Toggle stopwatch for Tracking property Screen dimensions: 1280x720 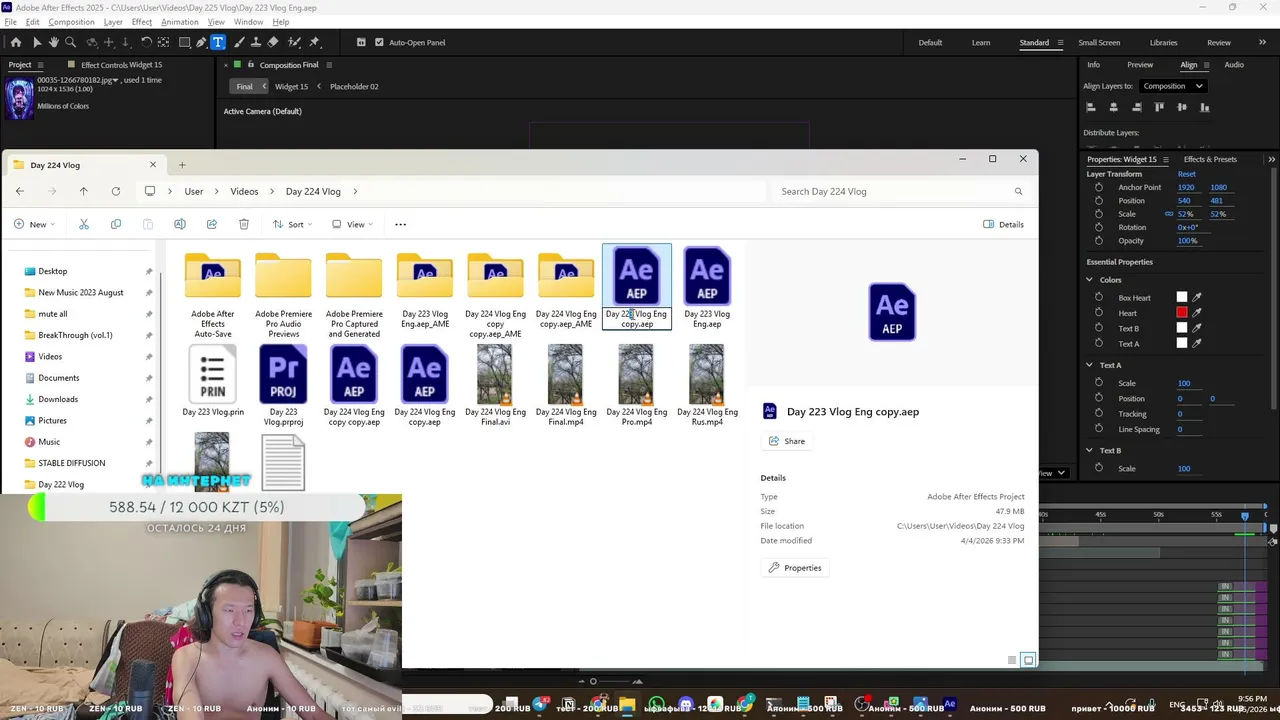(x=1099, y=413)
